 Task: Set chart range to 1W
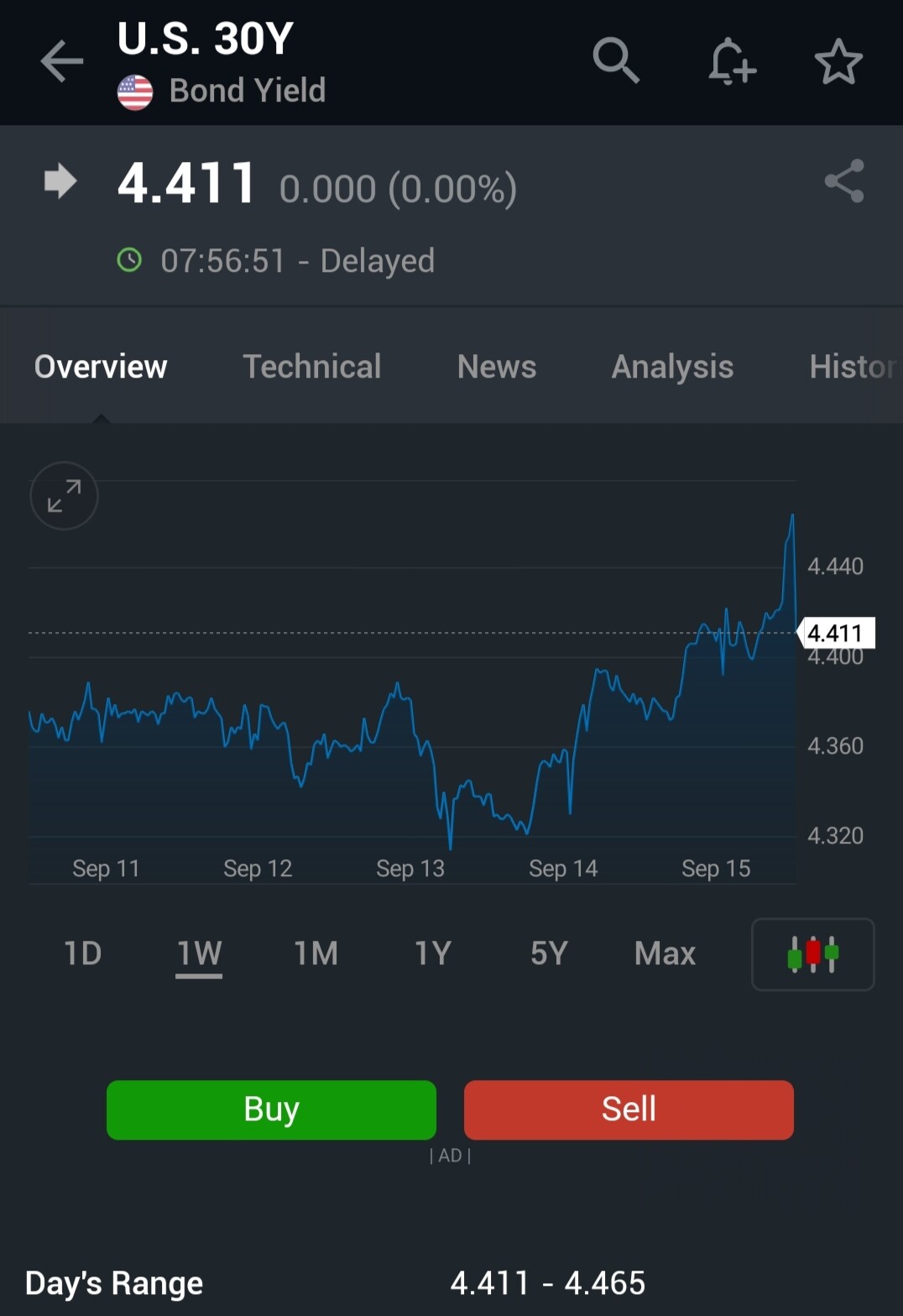tap(199, 953)
